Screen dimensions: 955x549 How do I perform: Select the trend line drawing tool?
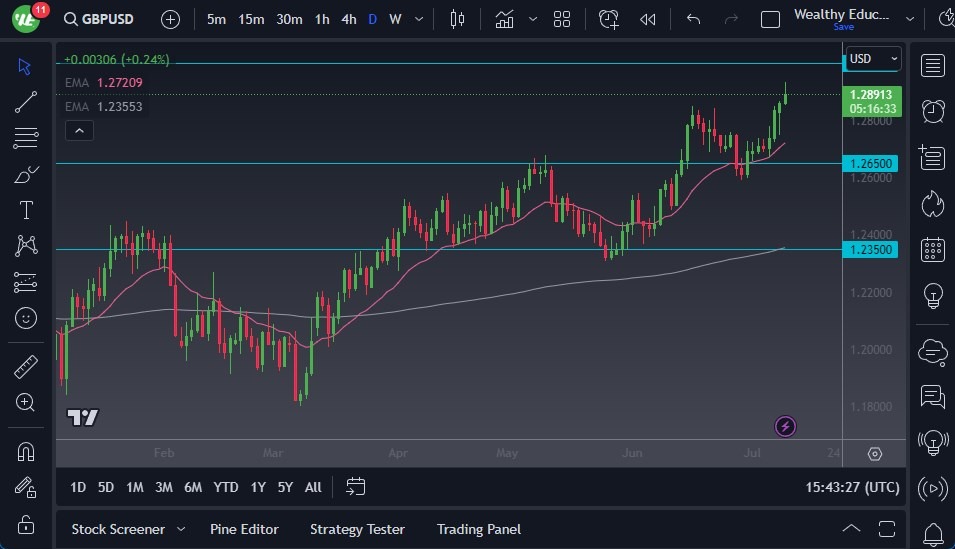coord(26,101)
